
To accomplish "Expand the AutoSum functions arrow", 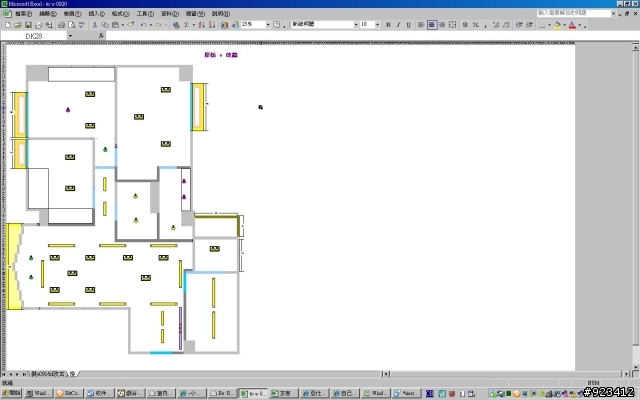I will (x=193, y=25).
